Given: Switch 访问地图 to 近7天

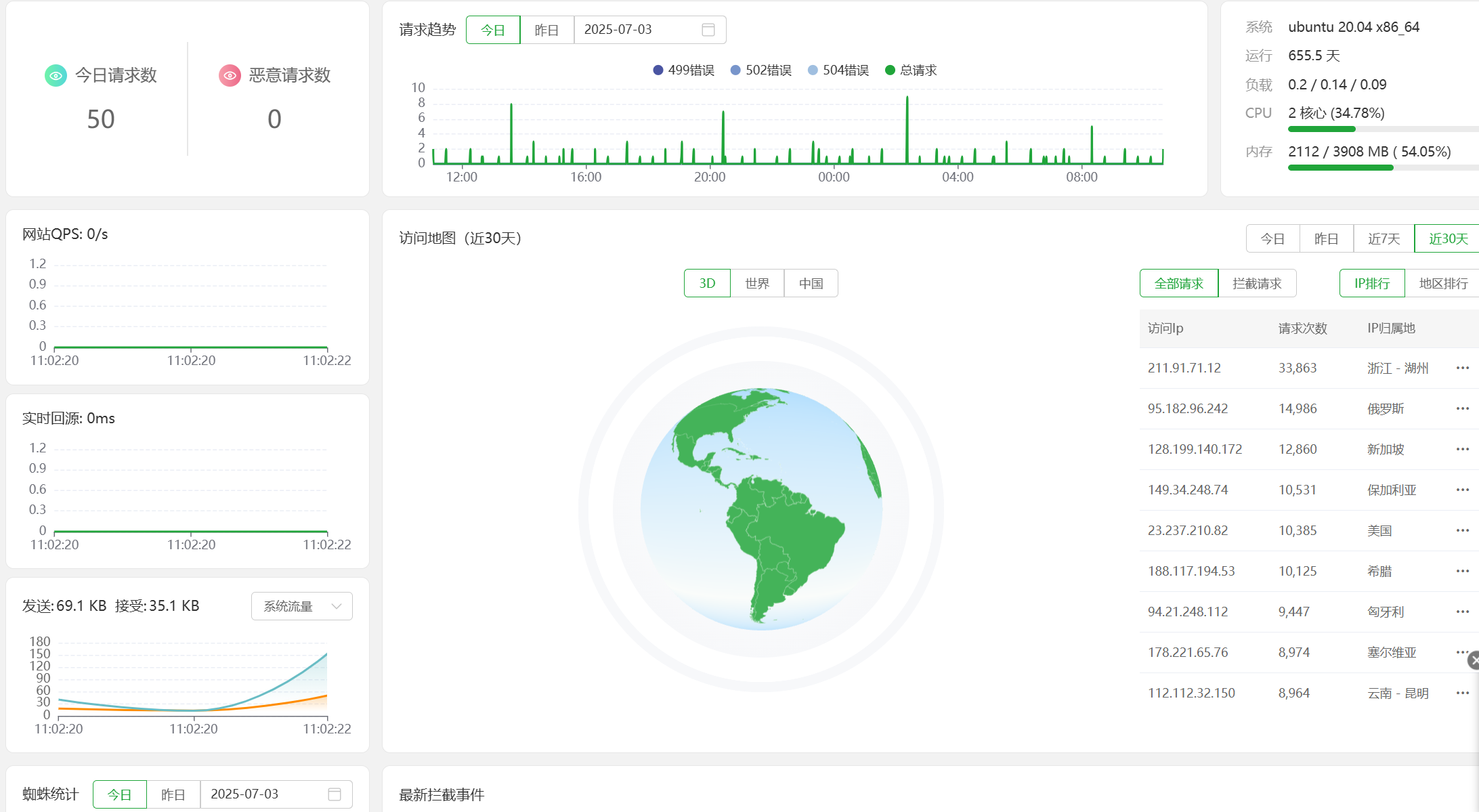Looking at the screenshot, I should coord(1384,238).
